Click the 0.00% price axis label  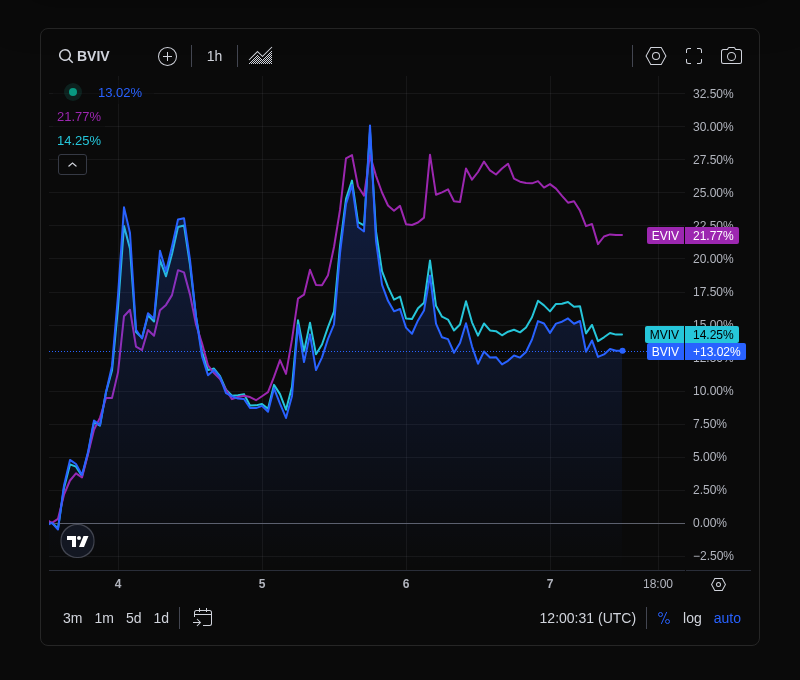click(710, 523)
